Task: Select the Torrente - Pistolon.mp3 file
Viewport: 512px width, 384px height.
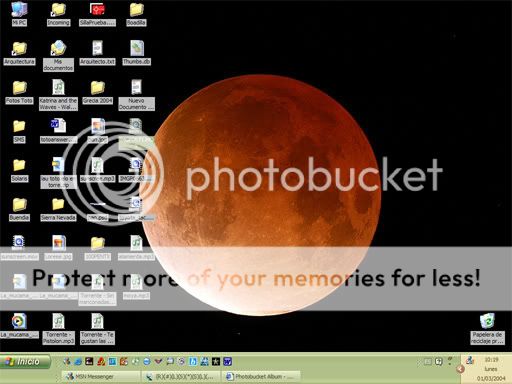Action: coord(58,329)
